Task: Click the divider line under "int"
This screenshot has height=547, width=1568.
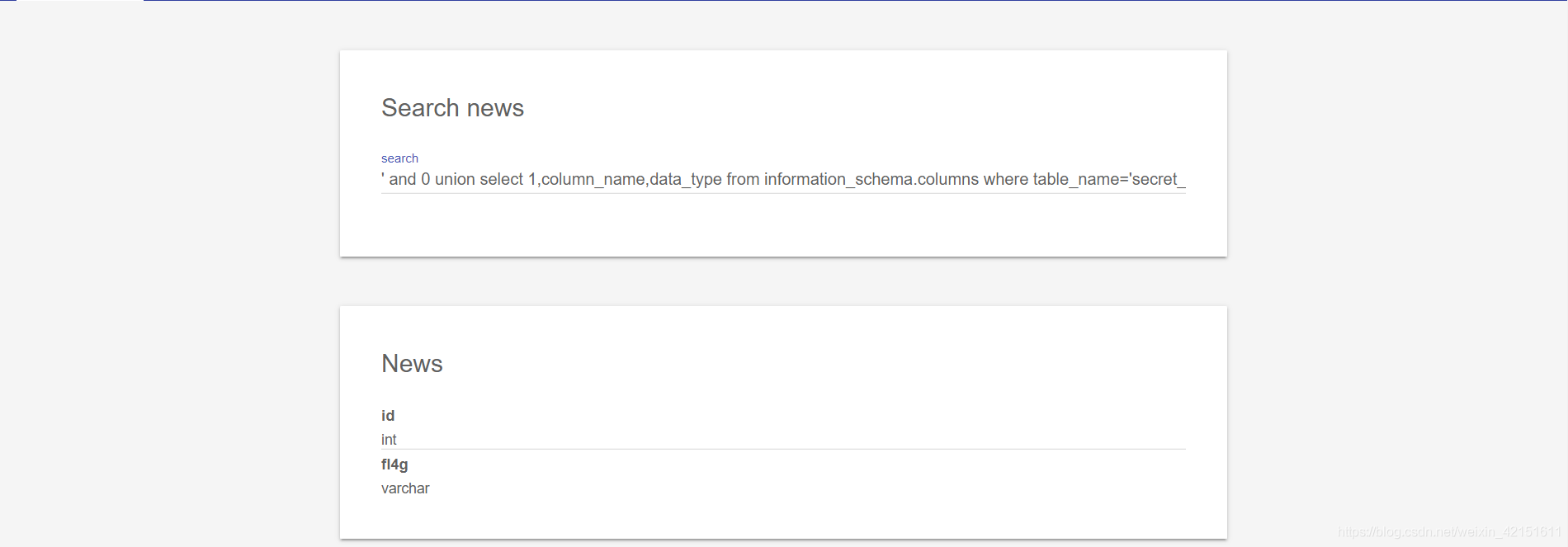Action: pos(782,450)
